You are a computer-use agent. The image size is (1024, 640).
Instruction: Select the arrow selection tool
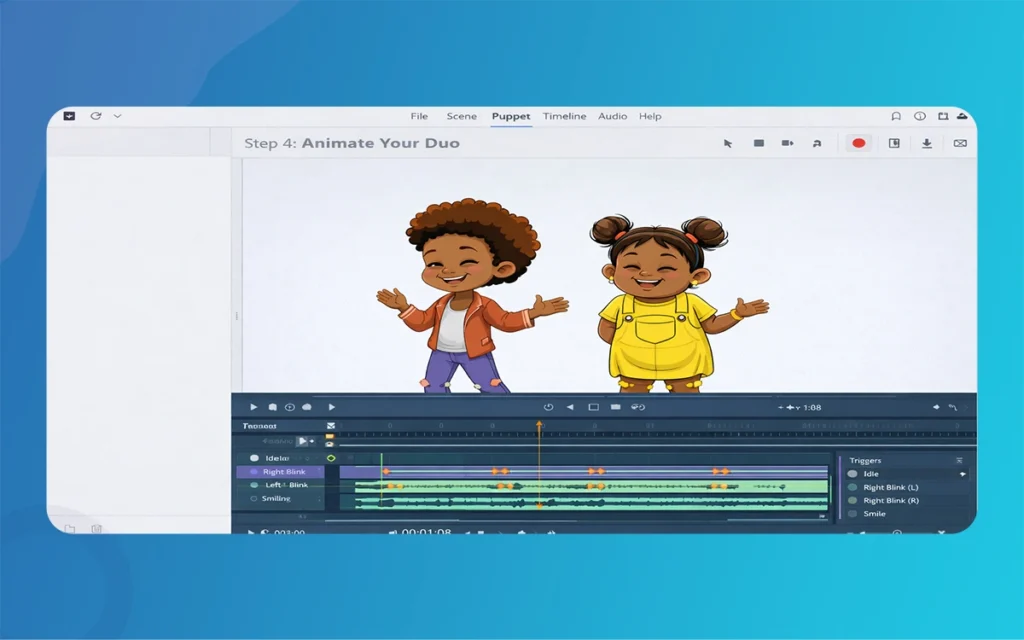coord(728,144)
